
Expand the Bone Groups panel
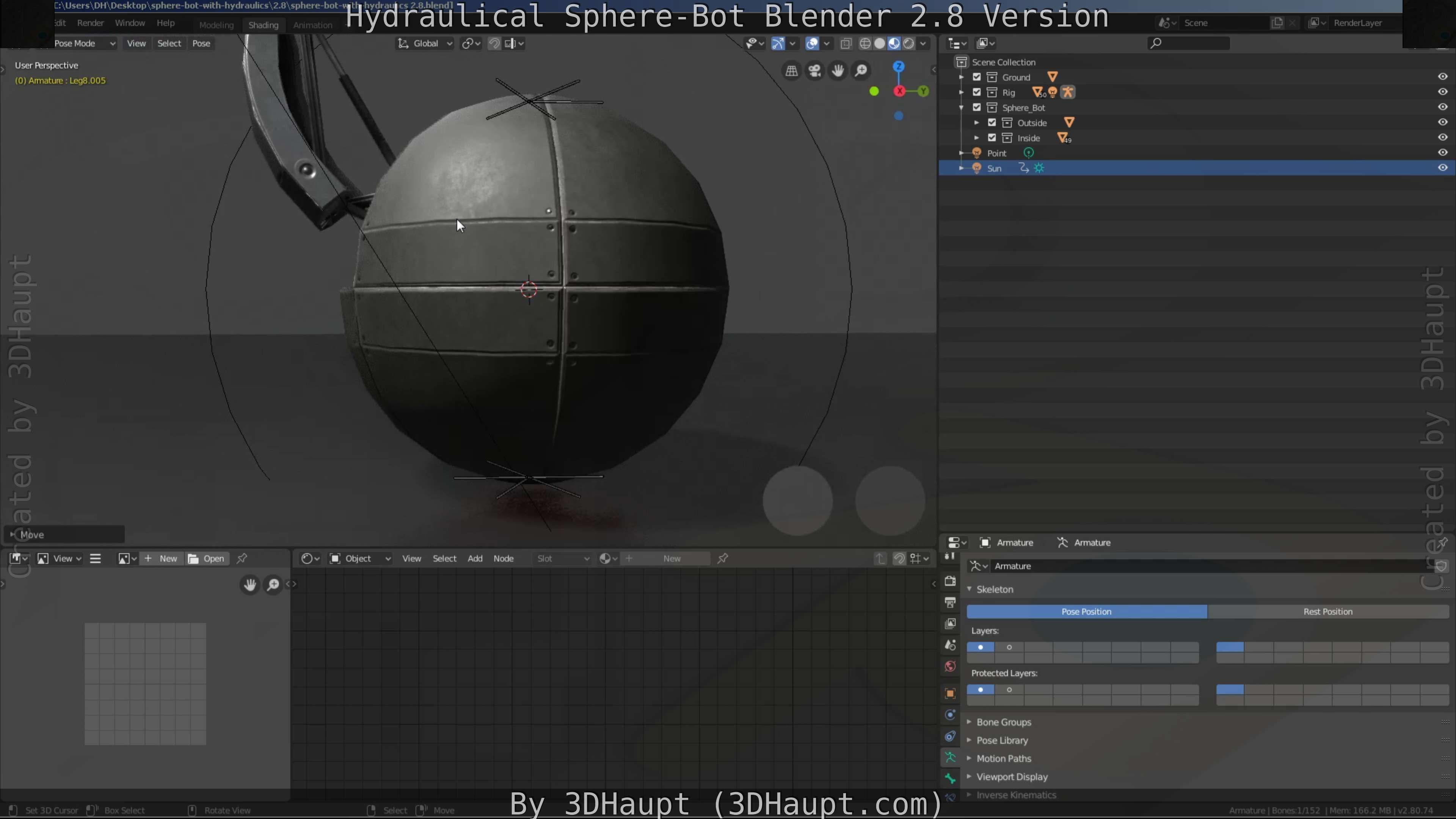pyautogui.click(x=1004, y=722)
